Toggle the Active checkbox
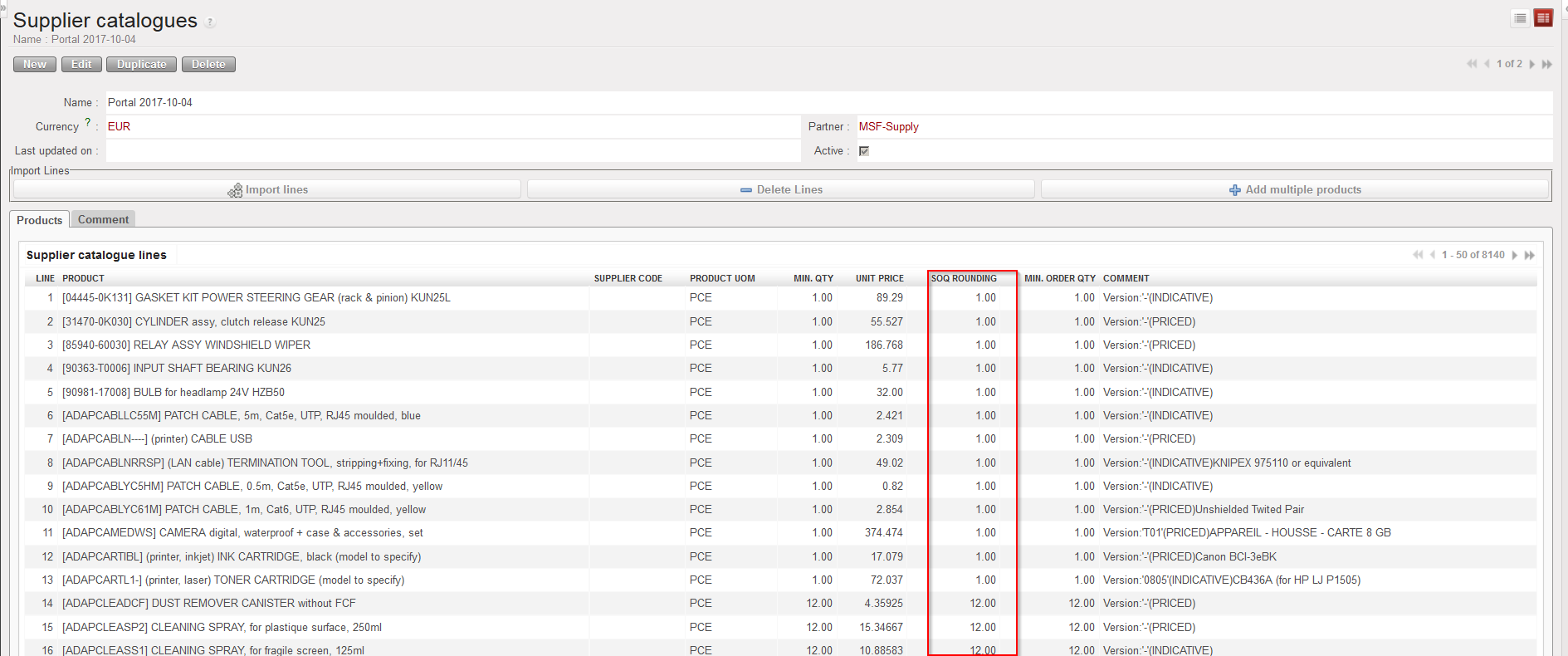 pyautogui.click(x=864, y=151)
